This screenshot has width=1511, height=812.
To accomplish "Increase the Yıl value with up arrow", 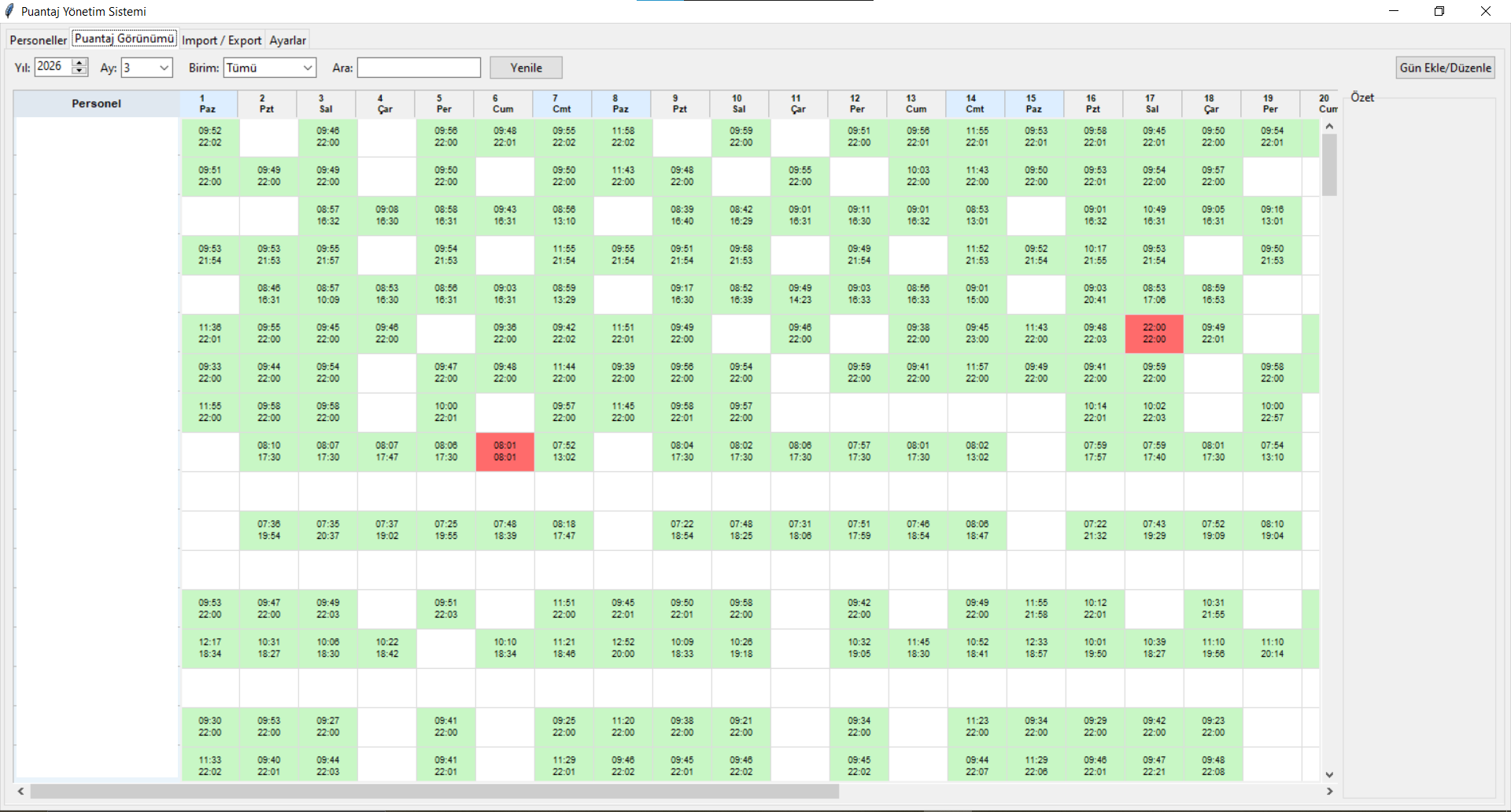I will coord(79,63).
